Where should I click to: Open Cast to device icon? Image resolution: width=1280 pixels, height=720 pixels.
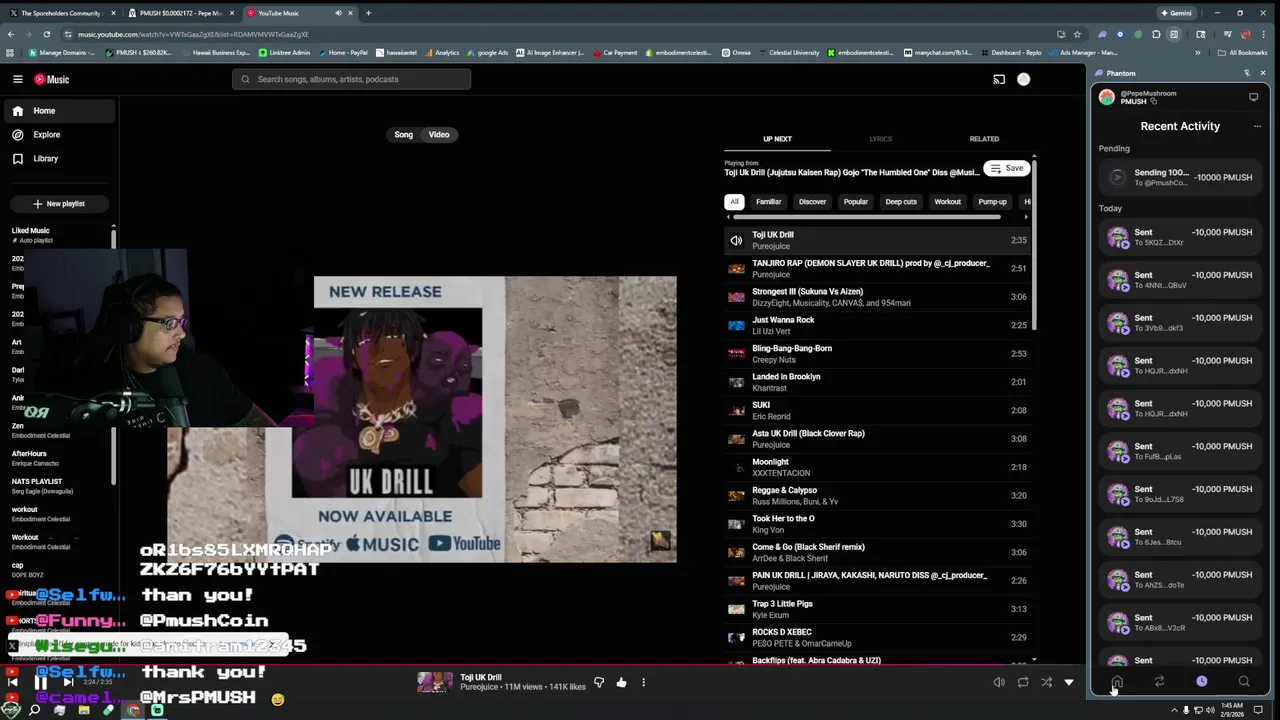998,79
